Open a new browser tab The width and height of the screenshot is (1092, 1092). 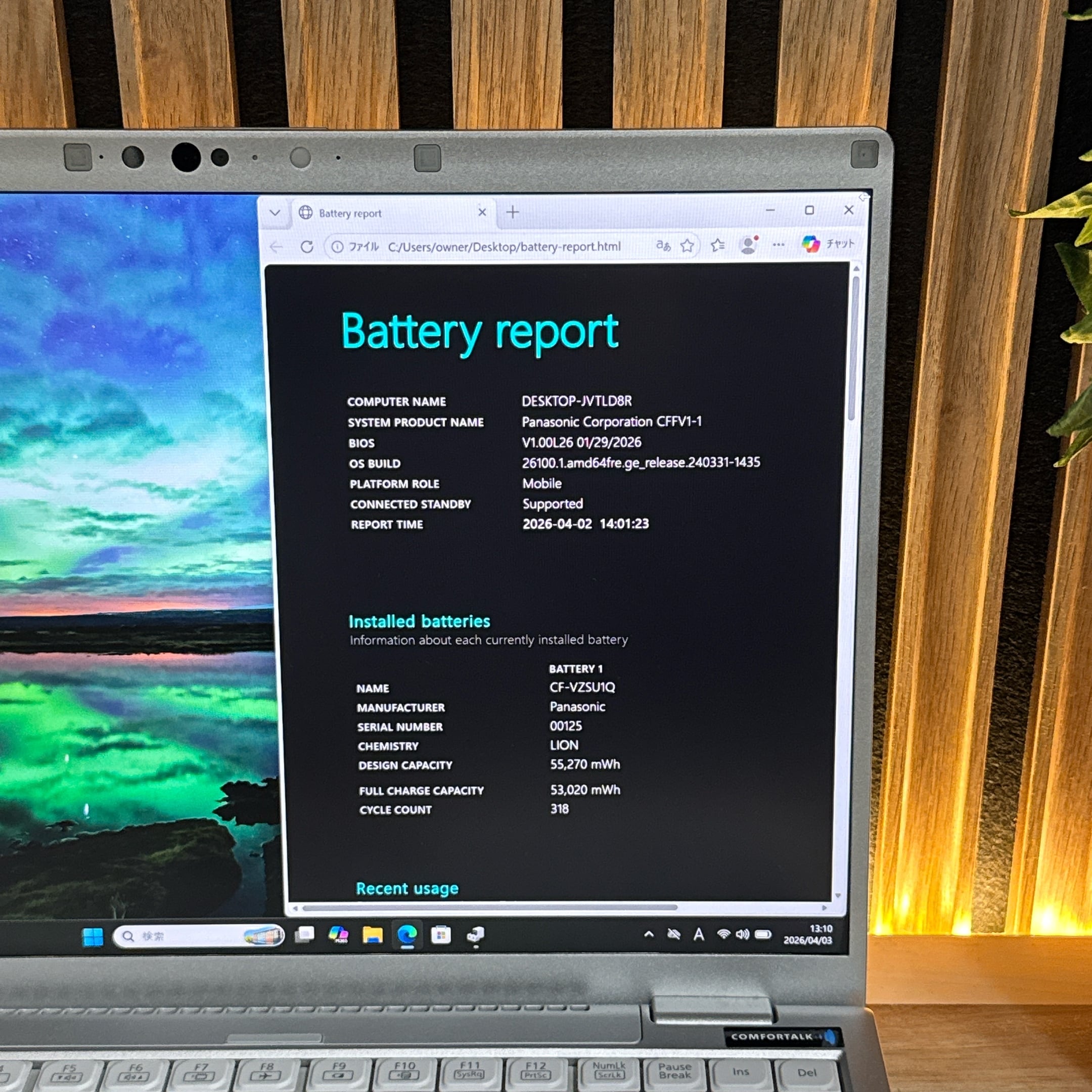pos(513,212)
